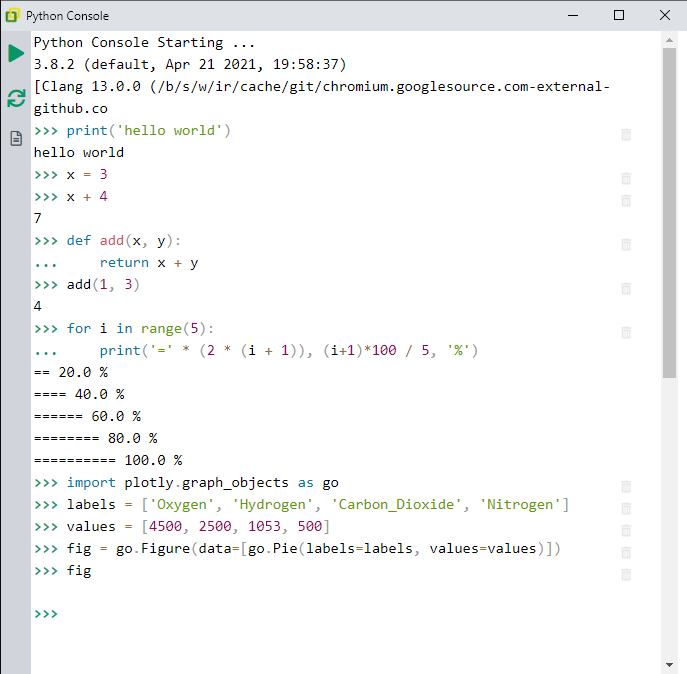Click the vertical scrollbar thumb
687x674 pixels.
click(x=669, y=213)
